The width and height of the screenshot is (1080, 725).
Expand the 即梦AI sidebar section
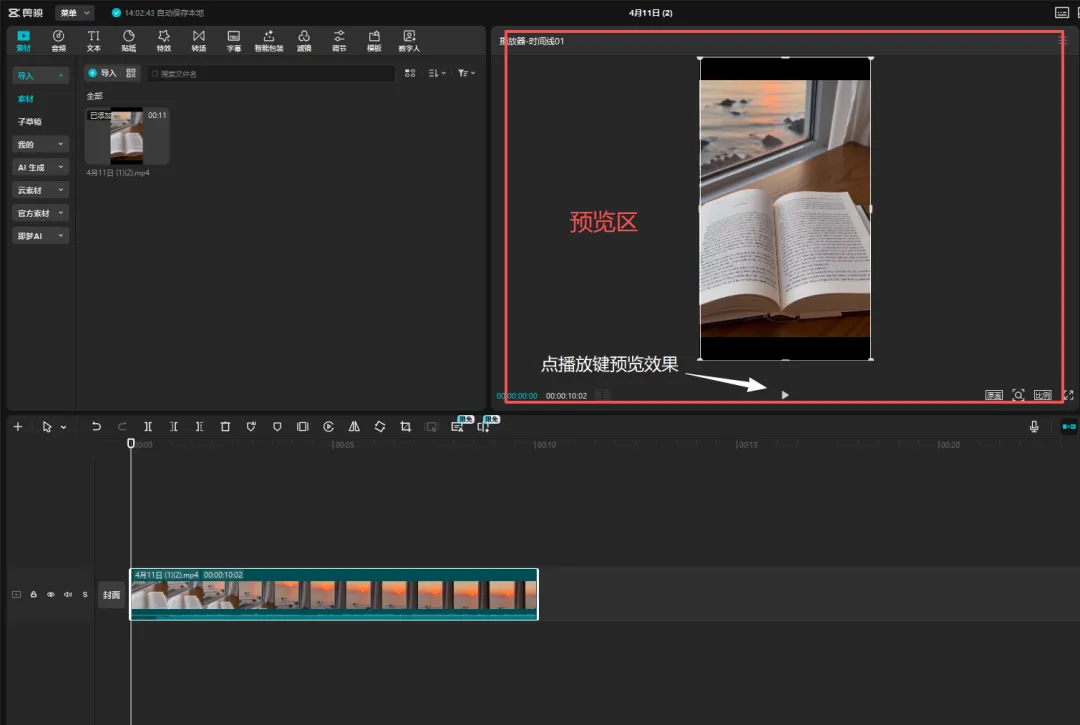click(x=41, y=236)
